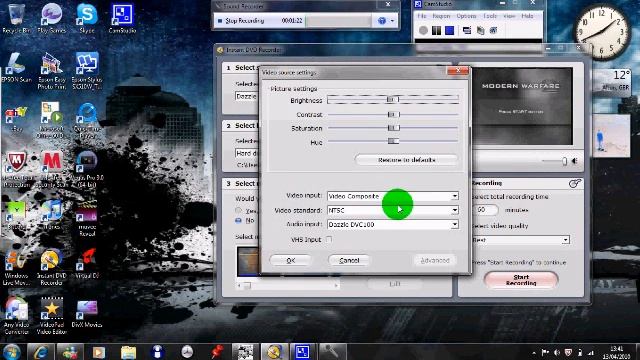Show hidden icons in system tray
640x360 pixels.
(x=534, y=353)
